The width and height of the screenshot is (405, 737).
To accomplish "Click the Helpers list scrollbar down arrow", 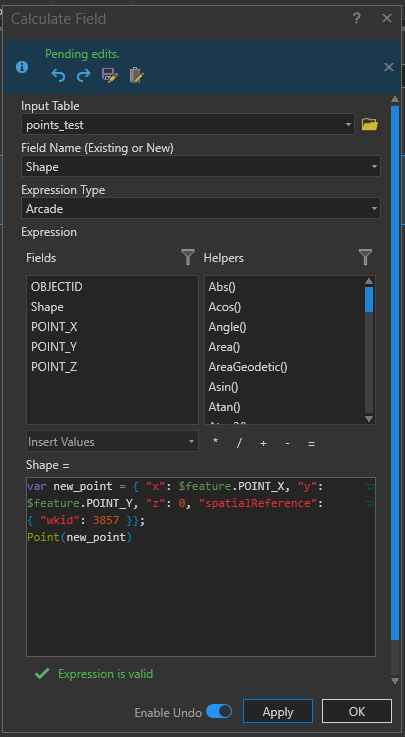I will (369, 419).
